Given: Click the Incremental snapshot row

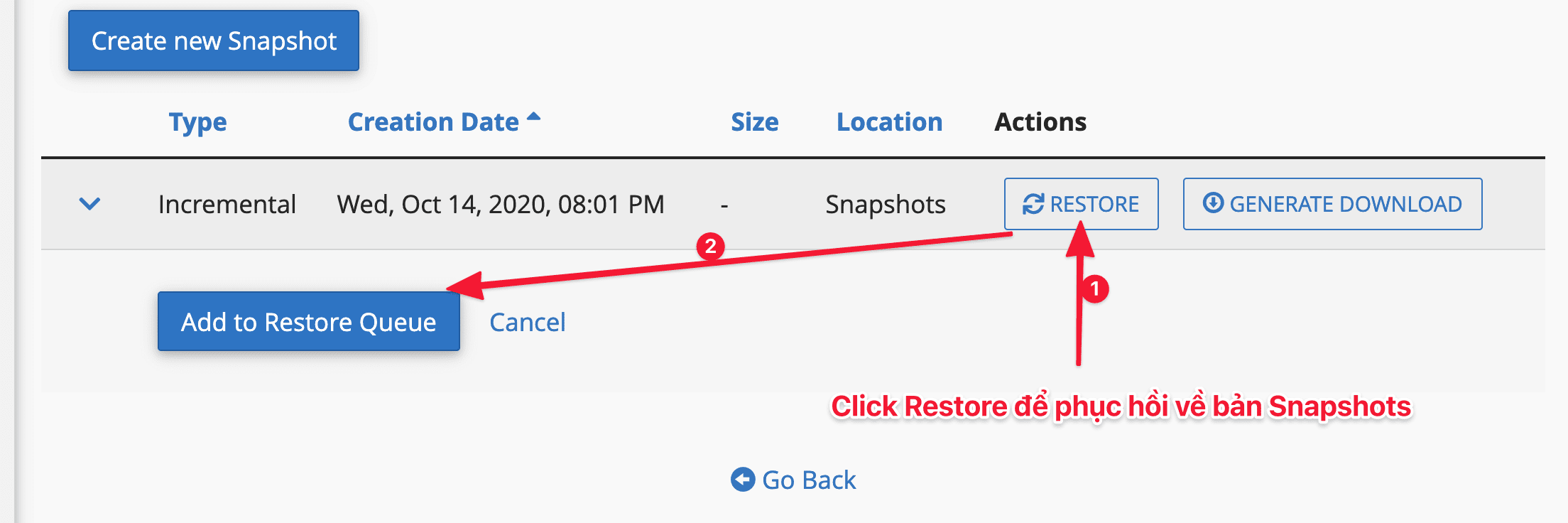Looking at the screenshot, I should click(x=227, y=204).
